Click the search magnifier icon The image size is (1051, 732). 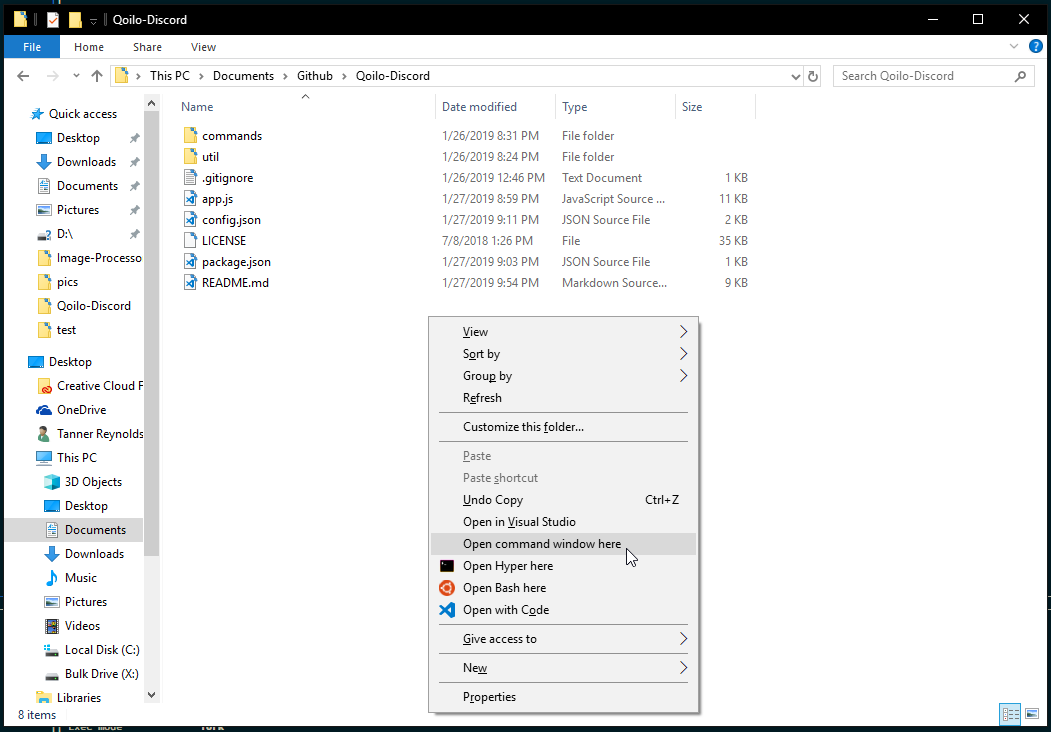click(1020, 76)
